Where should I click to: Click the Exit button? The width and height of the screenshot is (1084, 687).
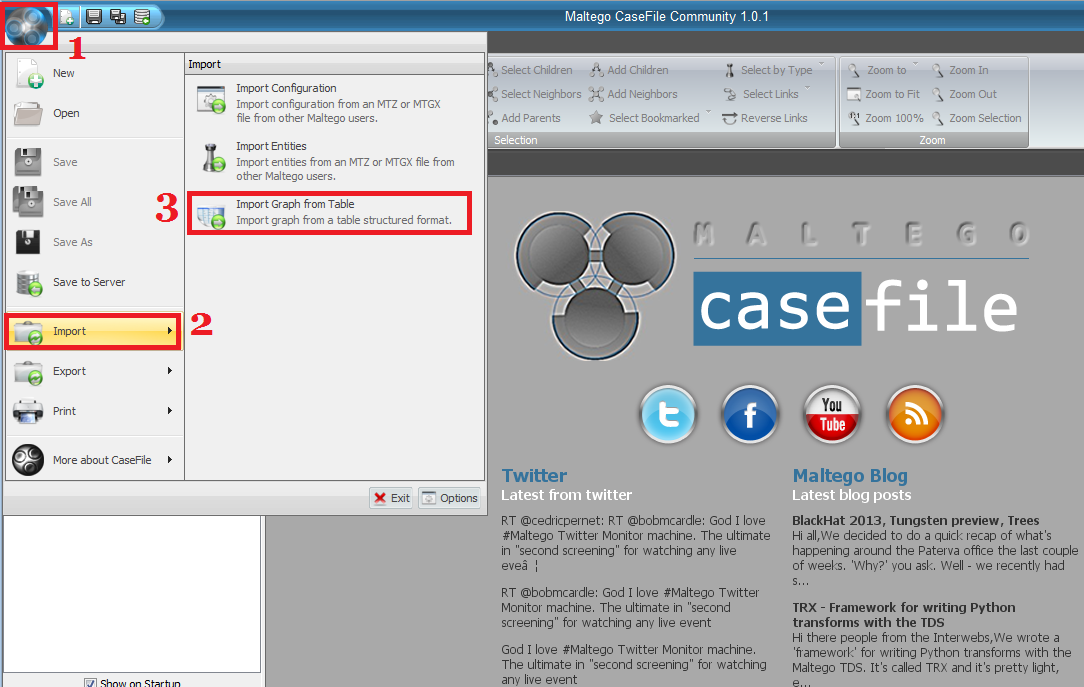click(391, 498)
